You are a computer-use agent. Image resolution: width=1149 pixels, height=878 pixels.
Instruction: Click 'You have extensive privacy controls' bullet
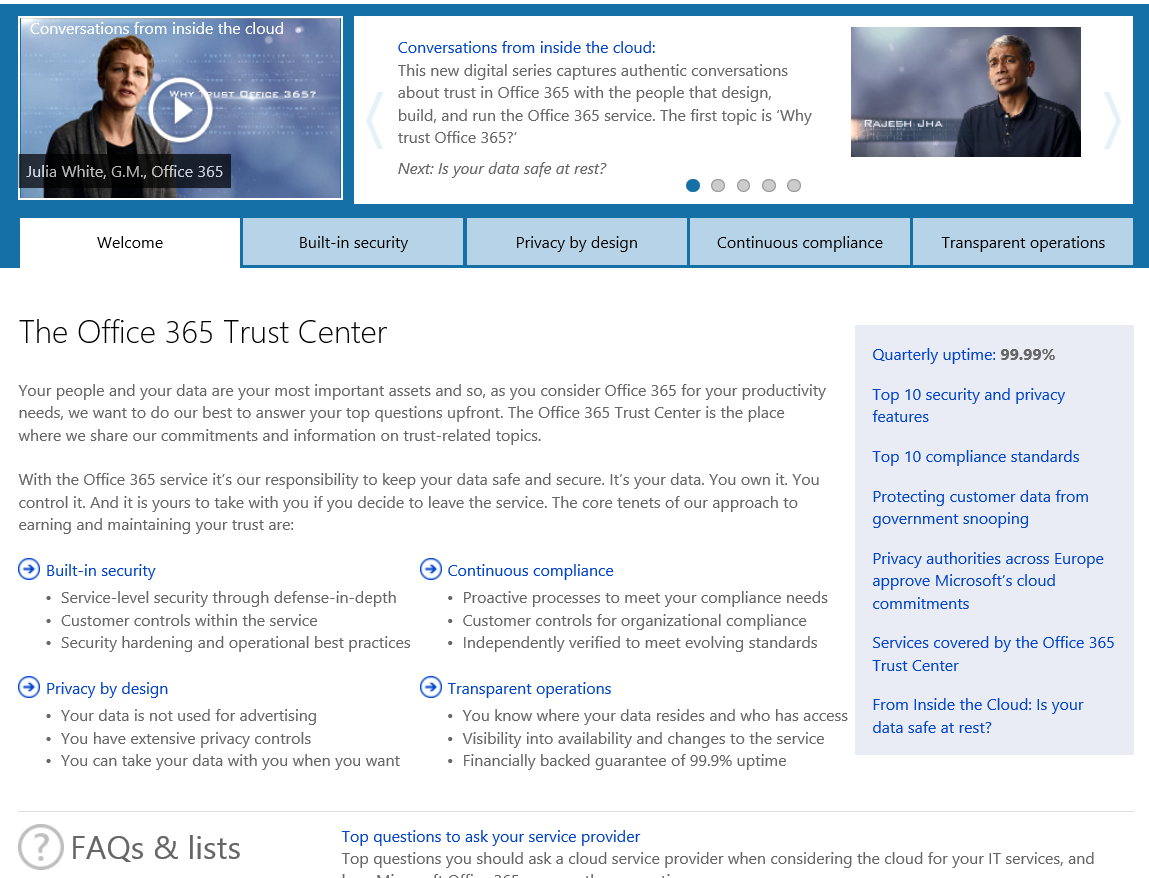pyautogui.click(x=185, y=739)
